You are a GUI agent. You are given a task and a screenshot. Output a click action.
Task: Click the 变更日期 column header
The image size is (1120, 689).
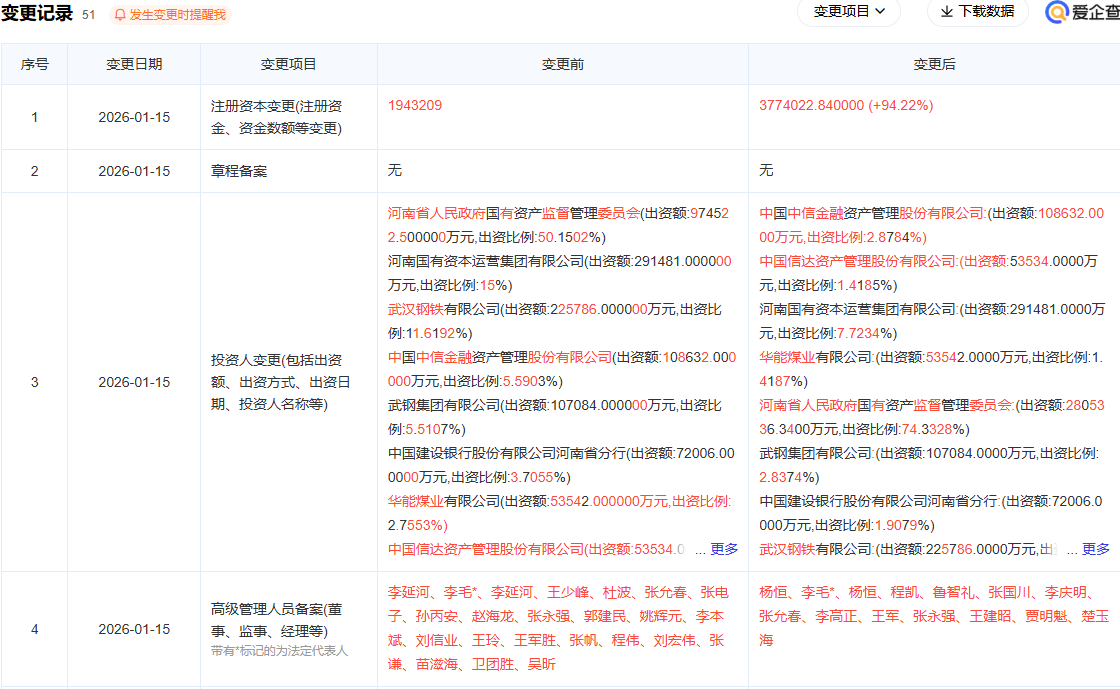134,64
